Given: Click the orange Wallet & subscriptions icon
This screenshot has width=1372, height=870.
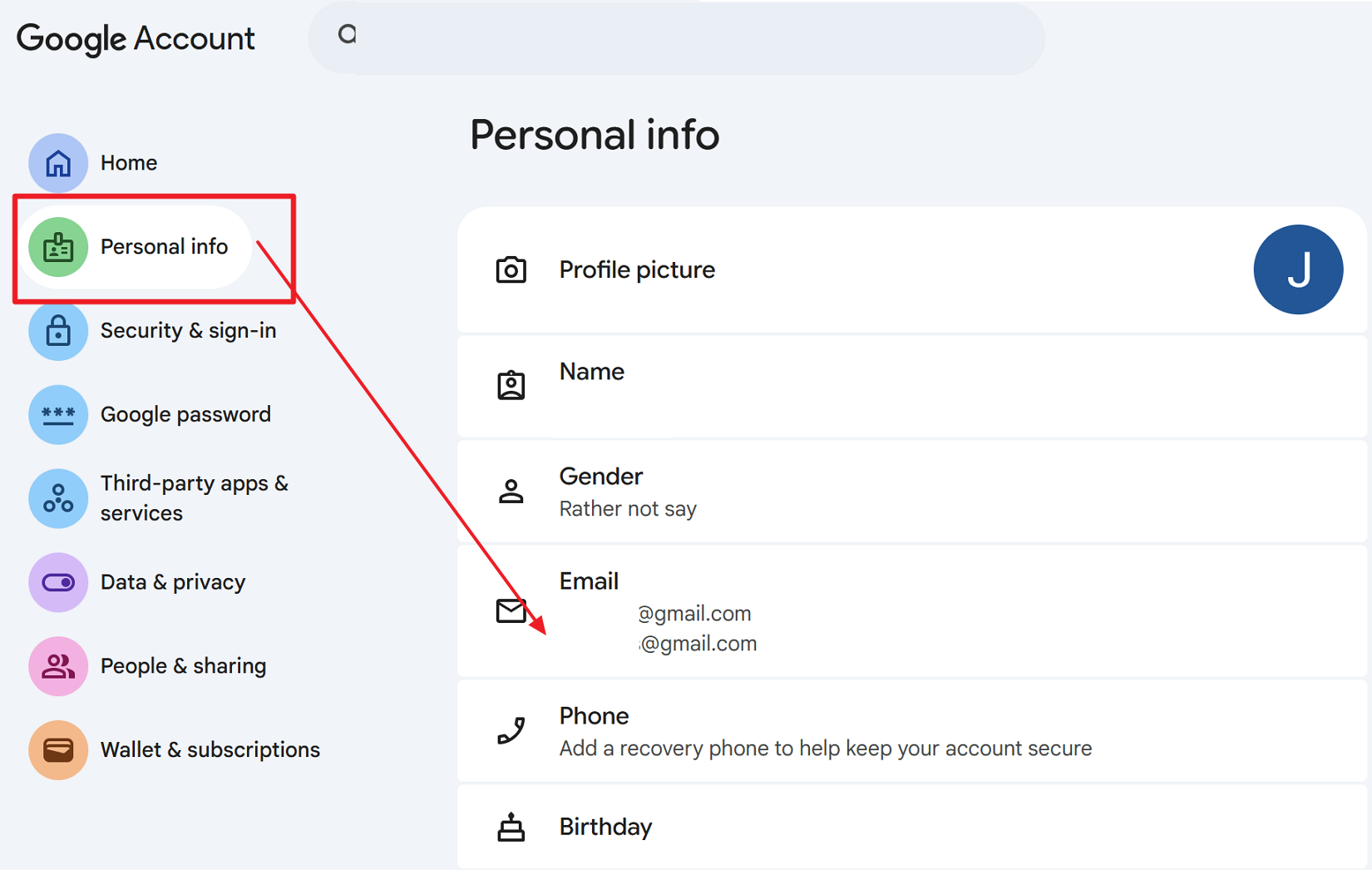Looking at the screenshot, I should click(x=58, y=750).
